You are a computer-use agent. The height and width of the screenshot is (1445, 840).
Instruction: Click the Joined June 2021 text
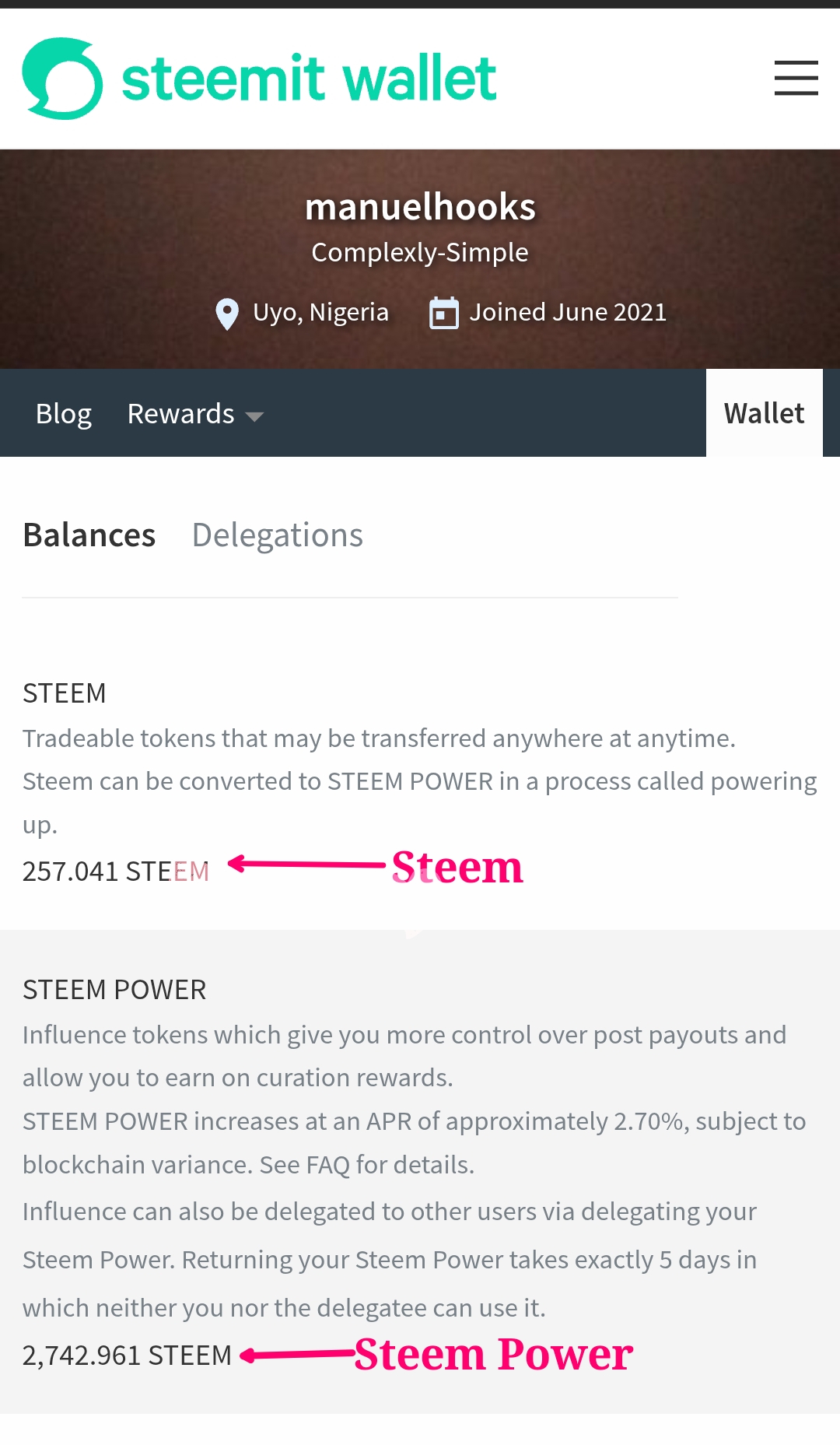point(568,312)
